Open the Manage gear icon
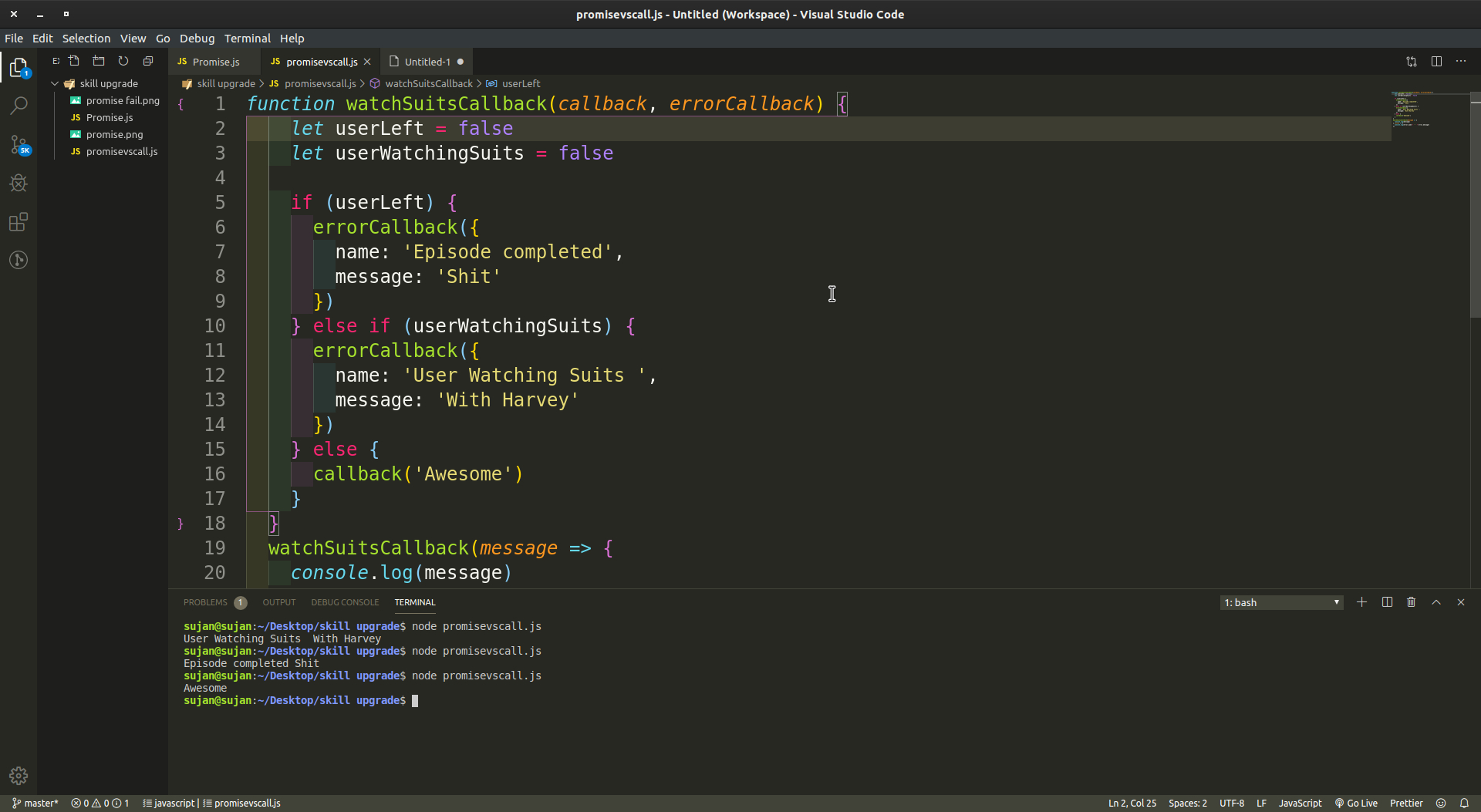The image size is (1481, 812). [19, 776]
